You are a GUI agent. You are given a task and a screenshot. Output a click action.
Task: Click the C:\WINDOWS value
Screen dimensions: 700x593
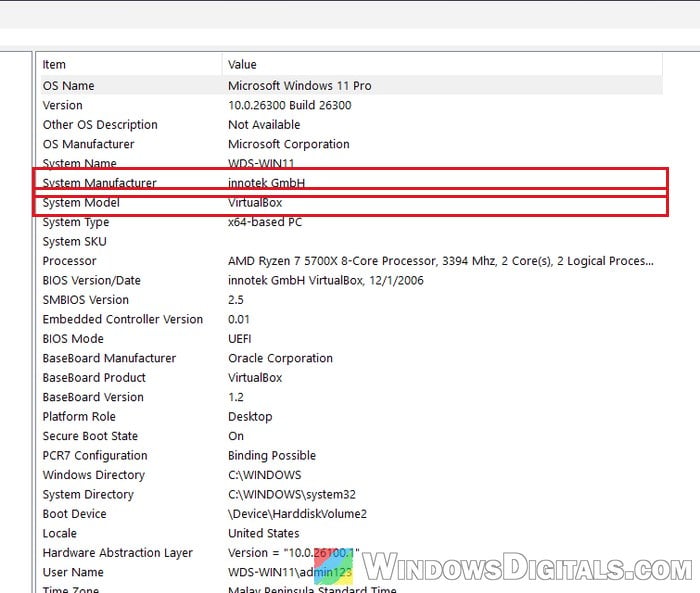(x=265, y=475)
